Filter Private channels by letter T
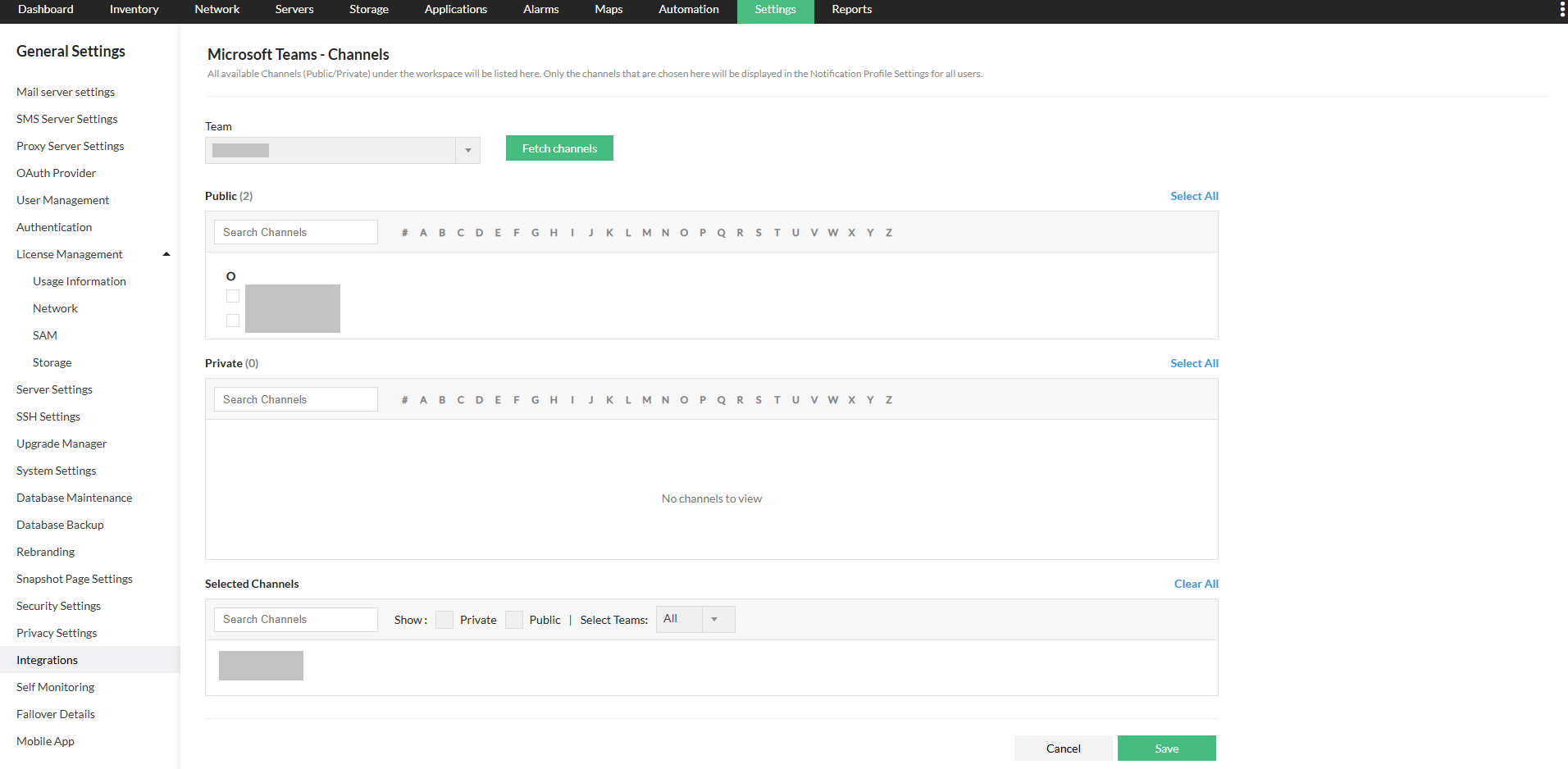Screen dimensions: 1568x769 (777, 400)
